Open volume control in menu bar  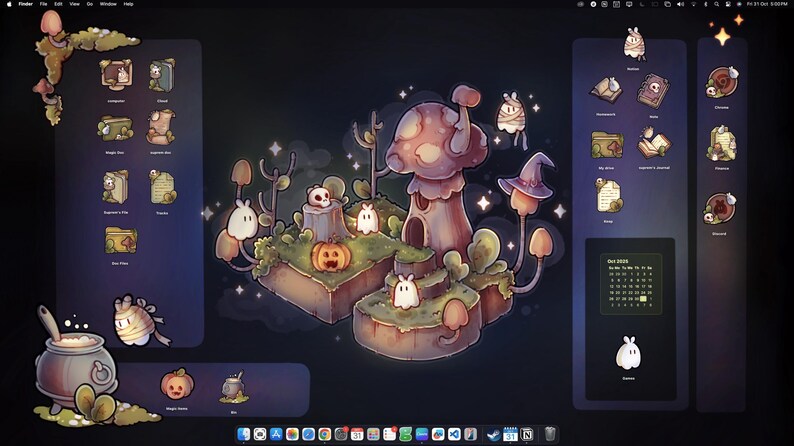coord(680,4)
